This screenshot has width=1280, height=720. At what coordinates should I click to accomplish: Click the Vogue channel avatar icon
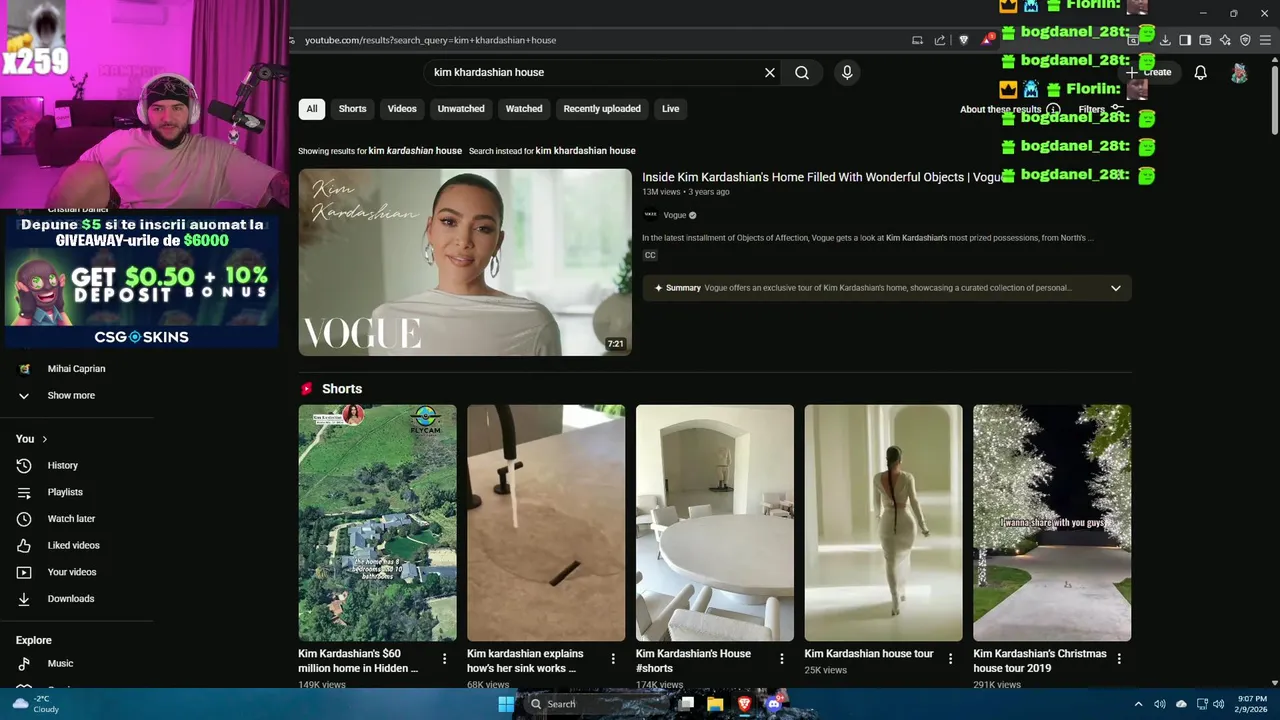coord(650,215)
